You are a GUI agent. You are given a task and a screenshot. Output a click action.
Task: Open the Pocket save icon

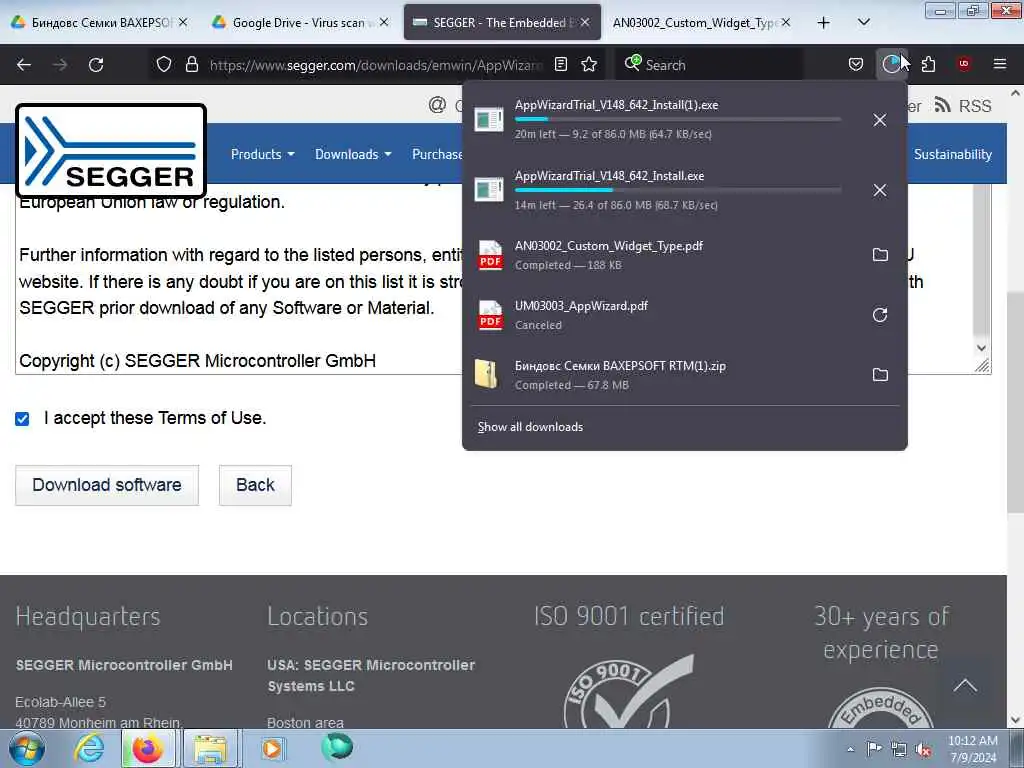pos(856,64)
